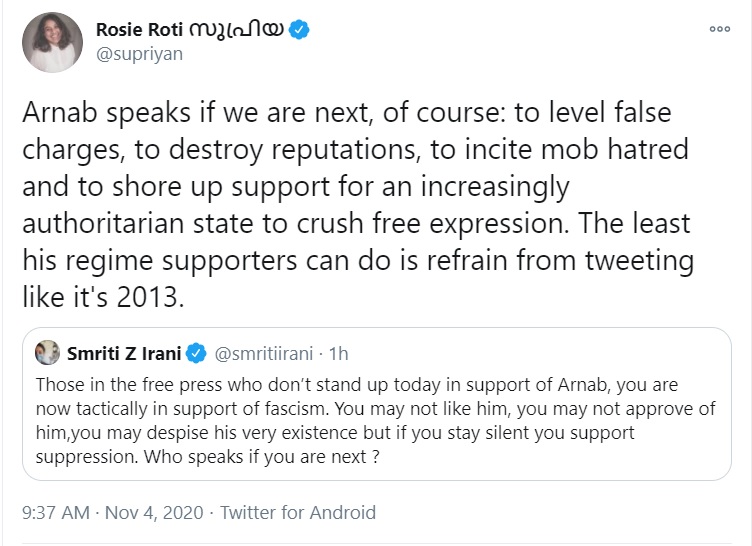752x546 pixels.
Task: Open the quoted tweet's text starting 'Those in the free press'
Action: point(376,421)
